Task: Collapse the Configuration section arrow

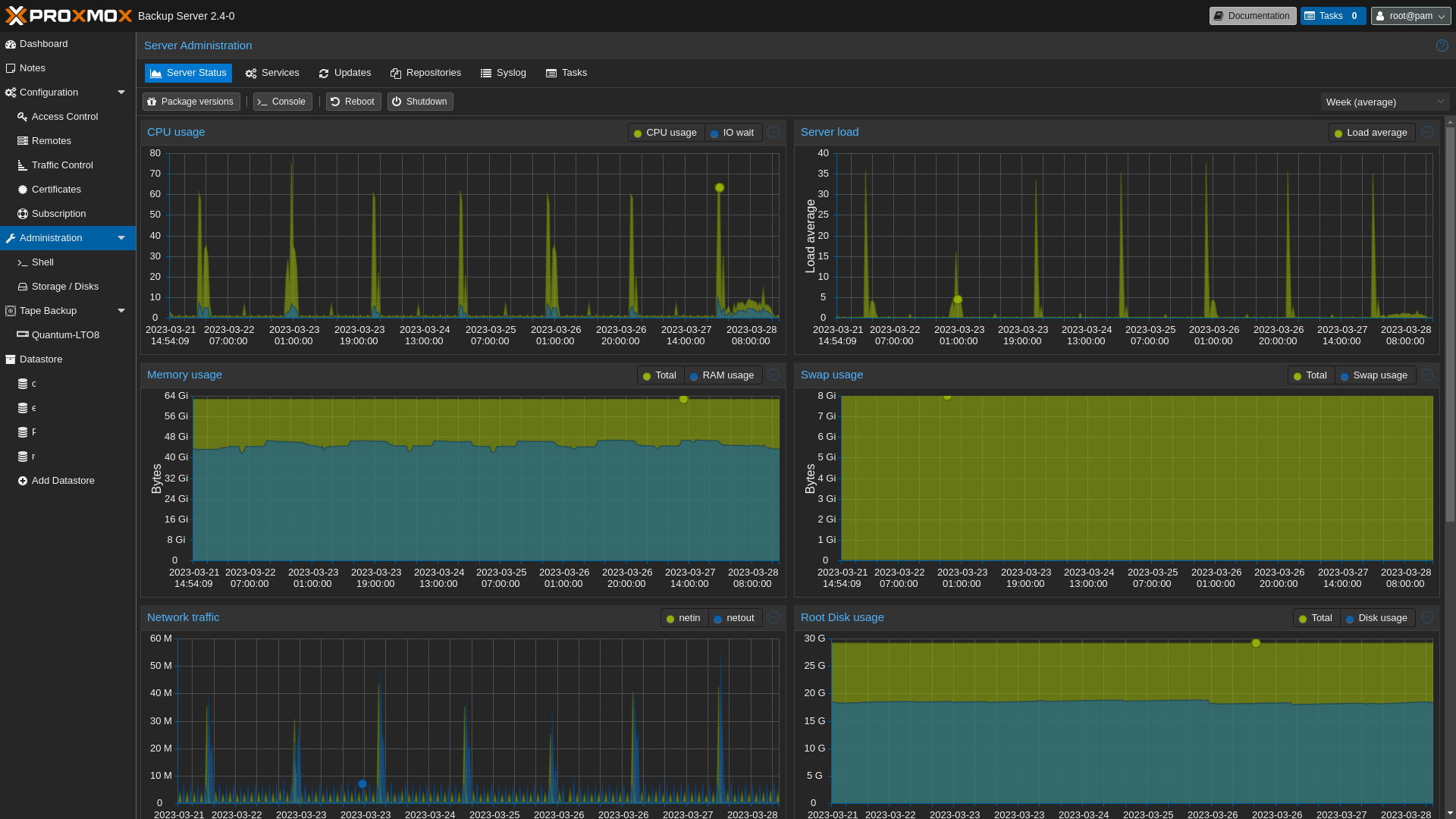Action: tap(121, 93)
